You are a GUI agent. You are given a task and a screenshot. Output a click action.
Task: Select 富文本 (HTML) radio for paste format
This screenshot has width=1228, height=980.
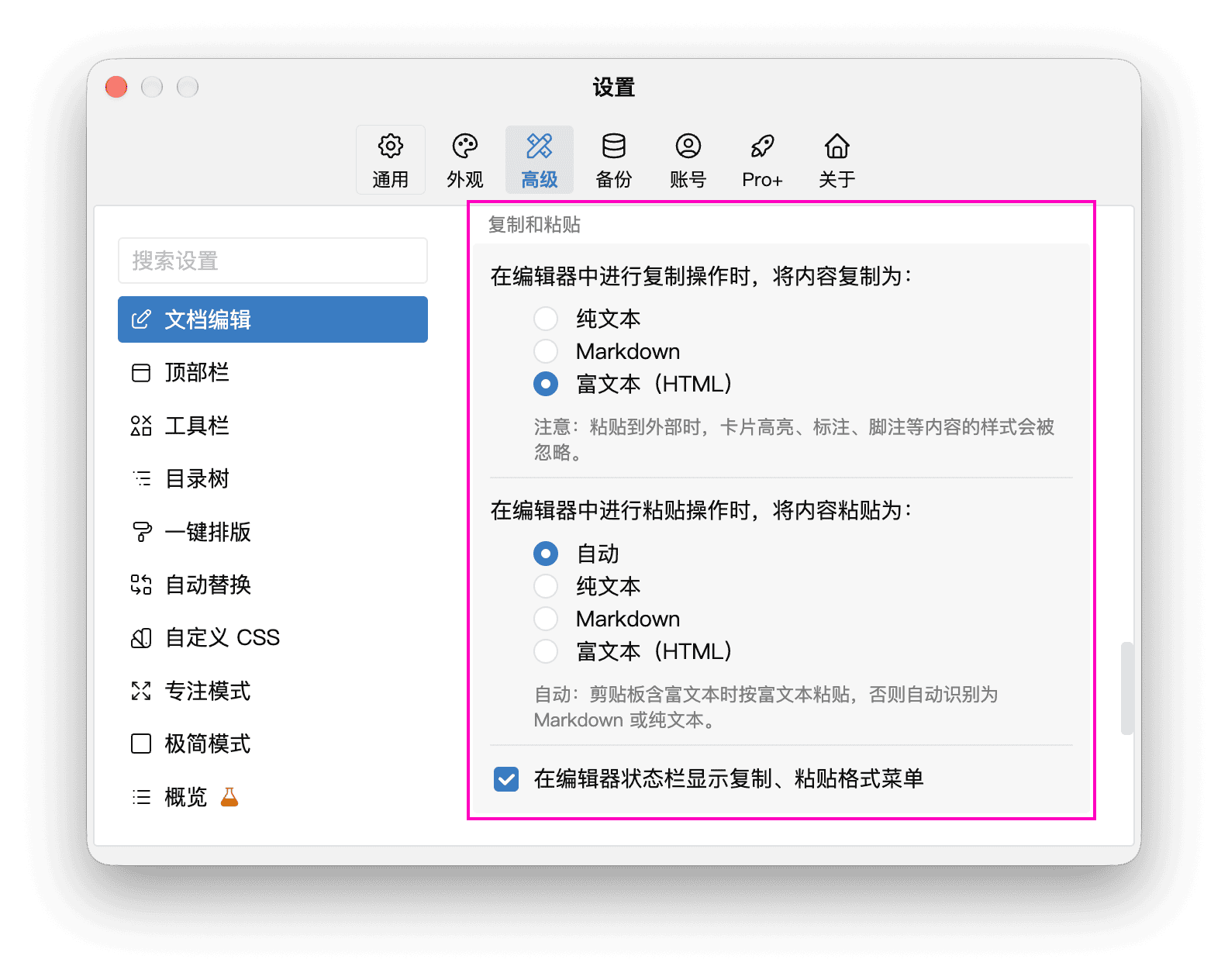point(546,651)
